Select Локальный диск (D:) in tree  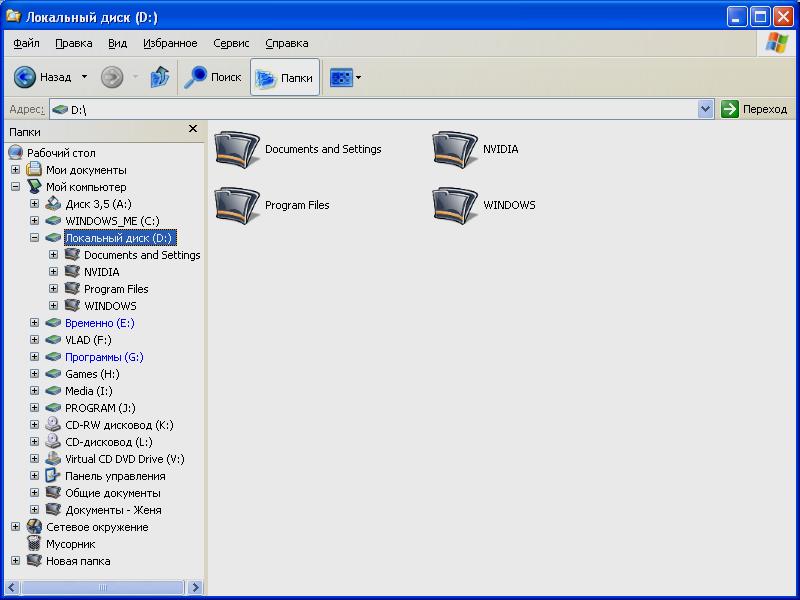pyautogui.click(x=120, y=238)
